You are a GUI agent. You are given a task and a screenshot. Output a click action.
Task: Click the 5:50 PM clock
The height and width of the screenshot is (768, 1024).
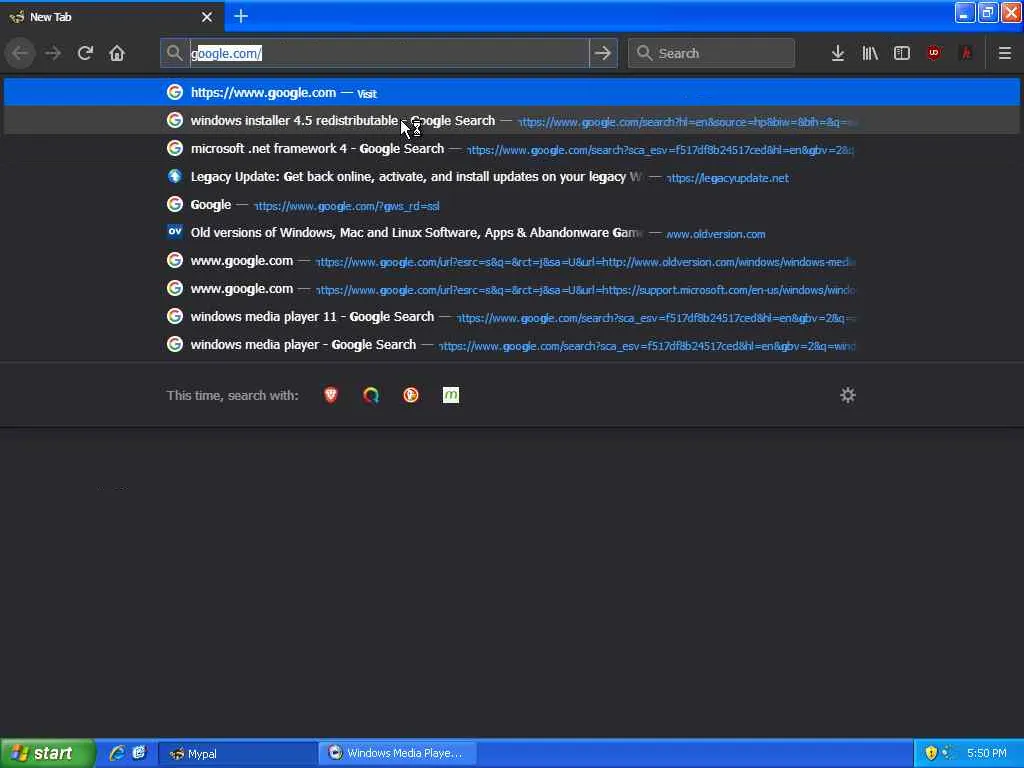coord(987,754)
